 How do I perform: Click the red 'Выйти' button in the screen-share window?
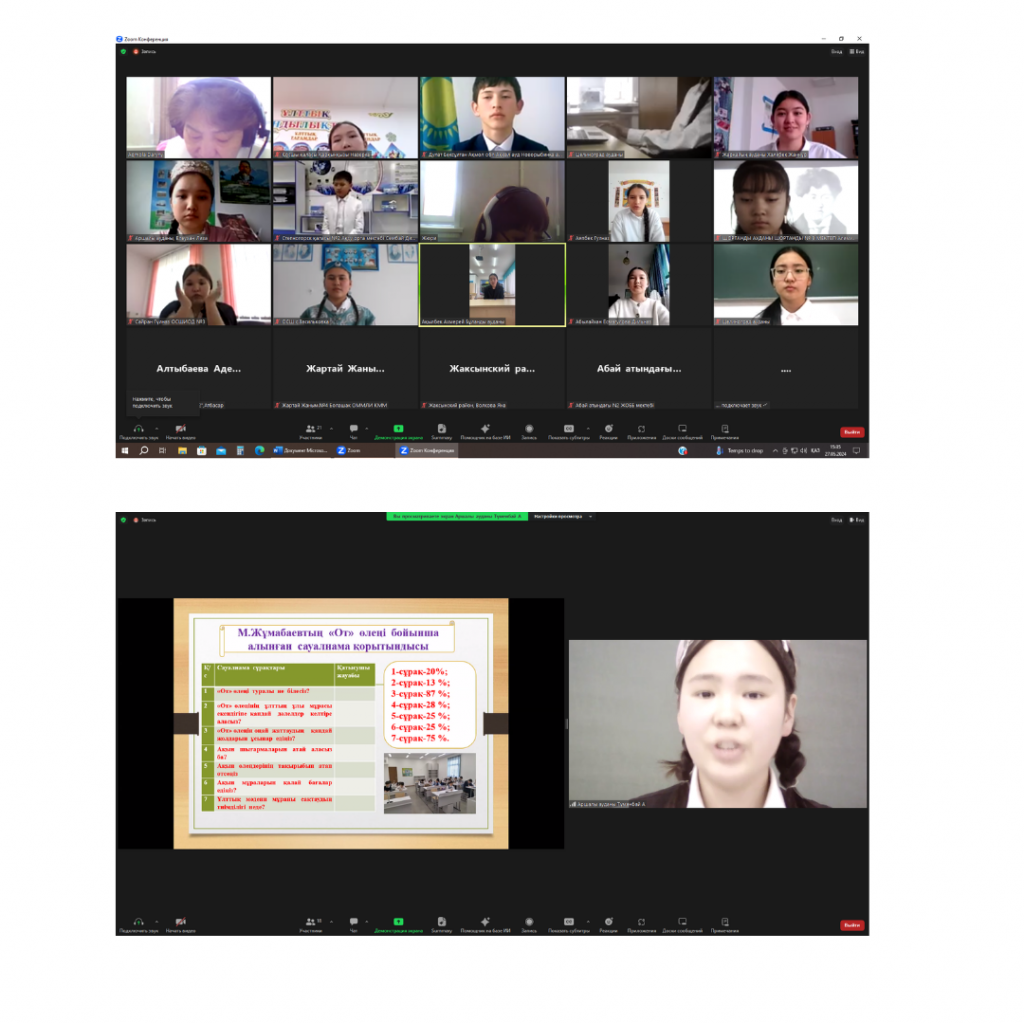point(852,925)
